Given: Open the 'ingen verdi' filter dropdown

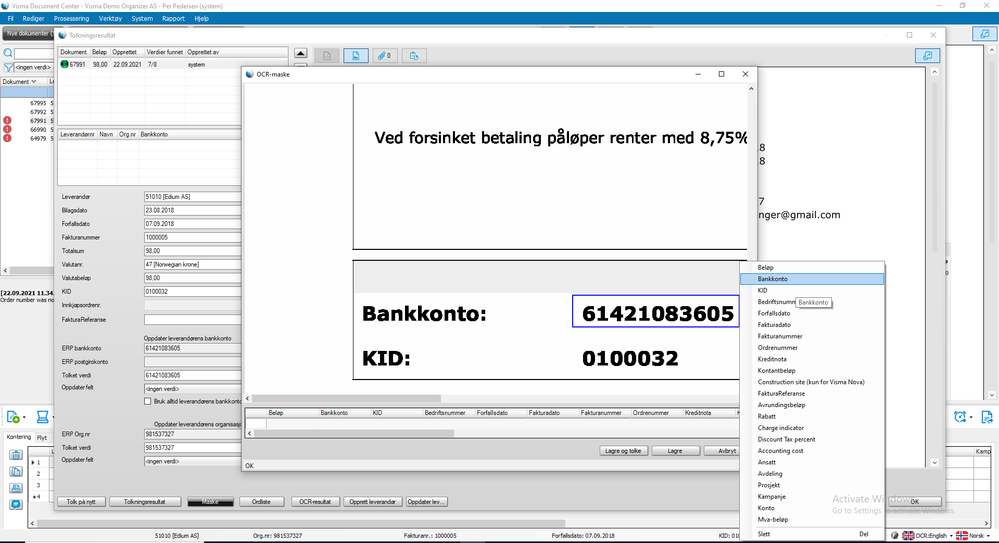Looking at the screenshot, I should (x=32, y=67).
